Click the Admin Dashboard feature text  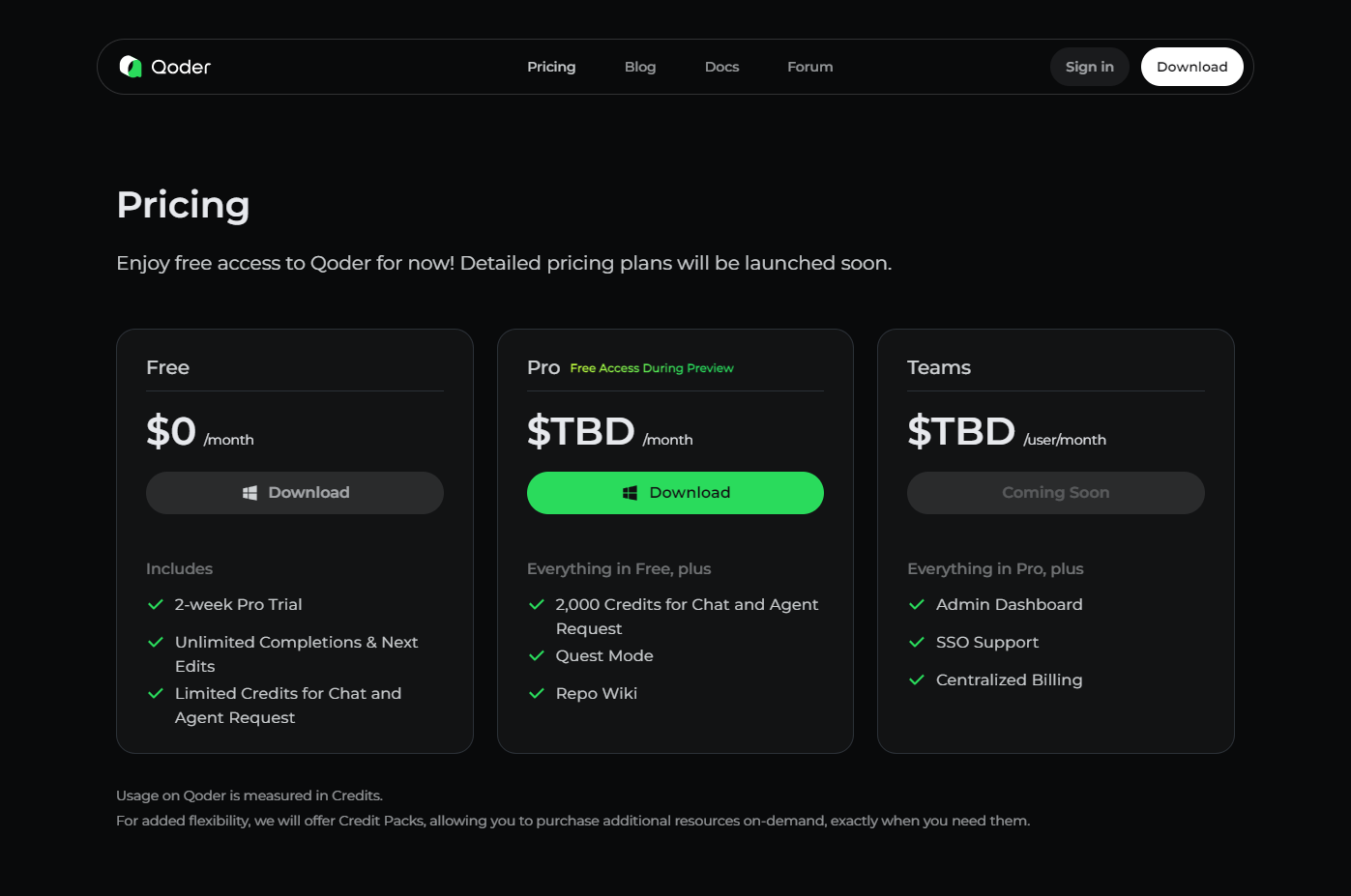(1009, 604)
